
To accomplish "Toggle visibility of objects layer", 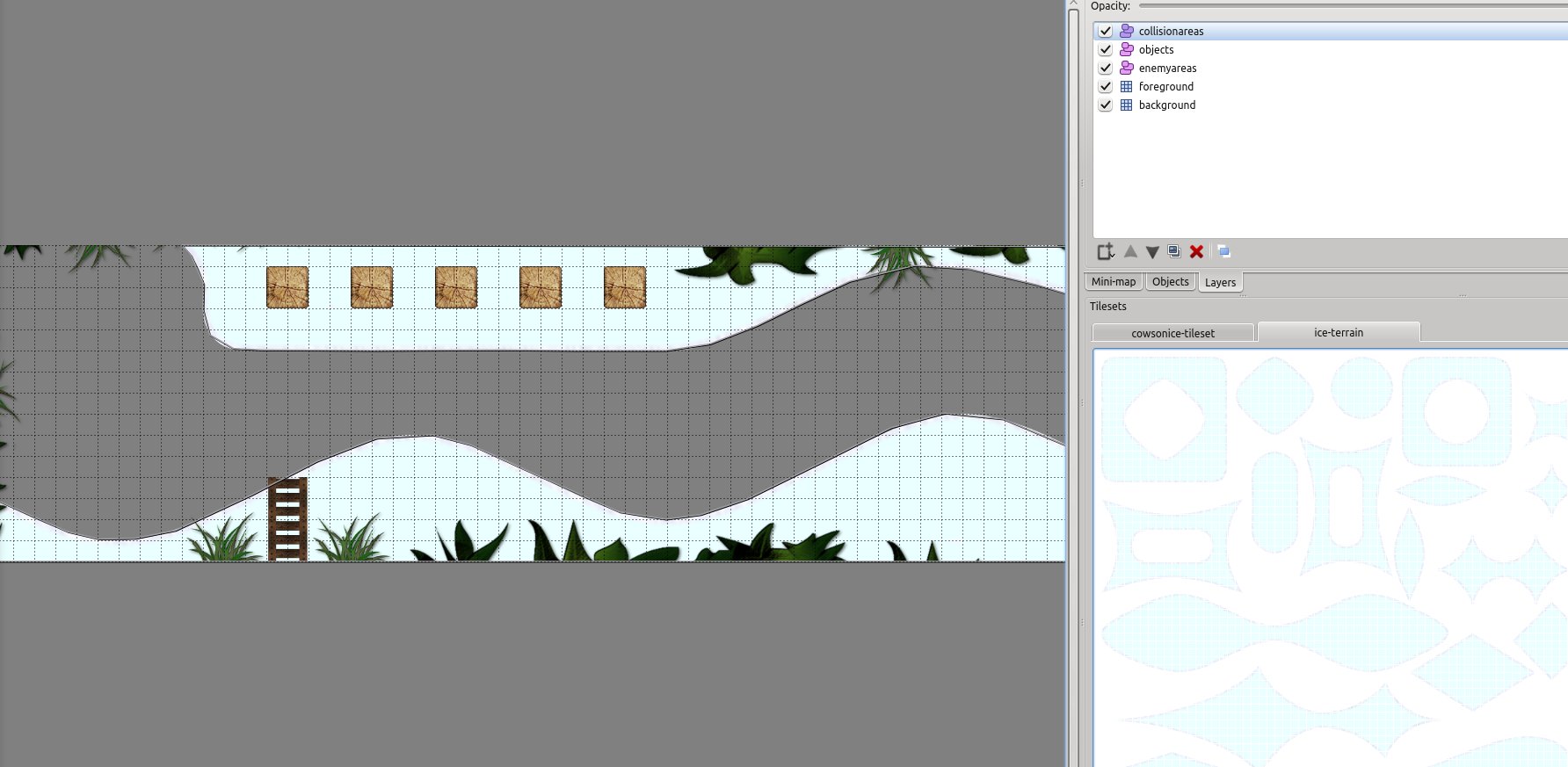I will coord(1106,49).
